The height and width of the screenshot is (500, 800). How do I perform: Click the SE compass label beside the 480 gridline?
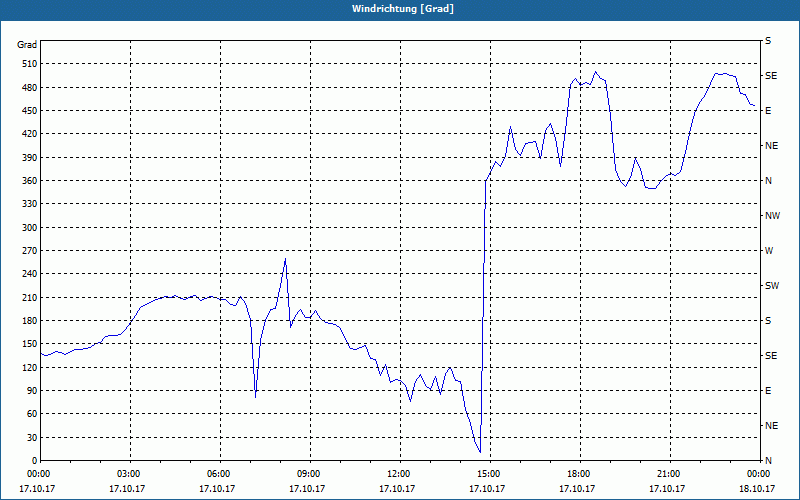[771, 76]
